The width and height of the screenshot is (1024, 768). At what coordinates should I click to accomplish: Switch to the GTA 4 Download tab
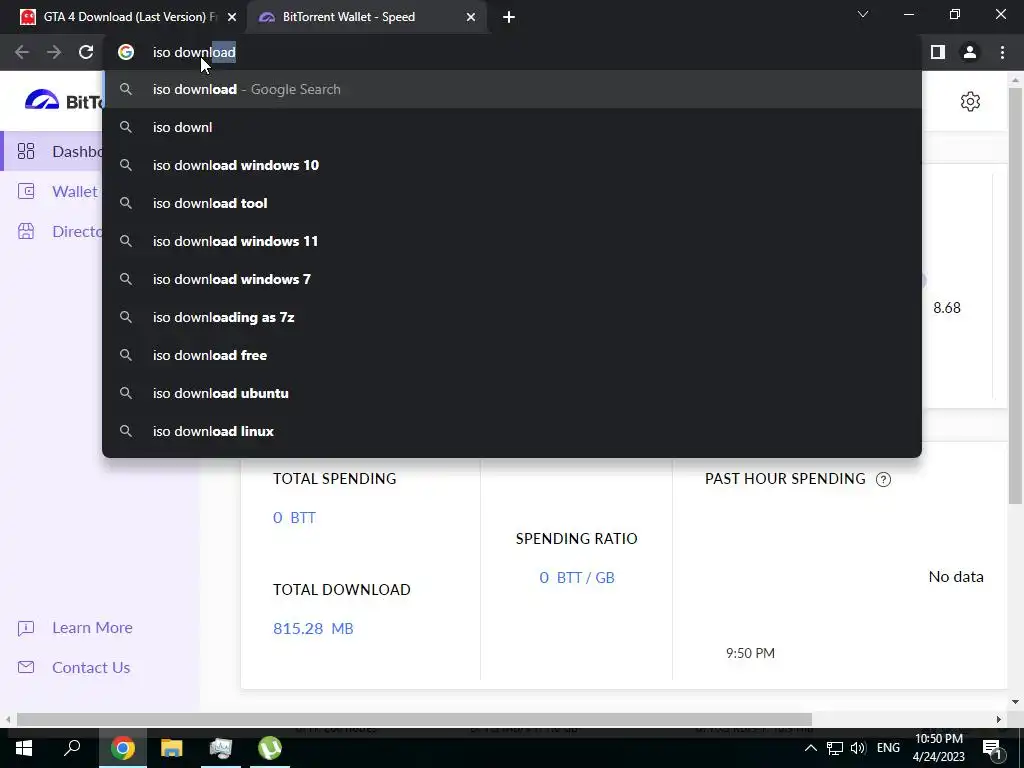pyautogui.click(x=124, y=17)
